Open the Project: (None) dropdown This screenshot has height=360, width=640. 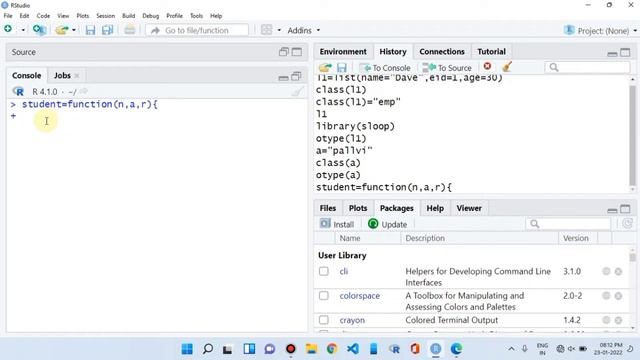pos(600,31)
